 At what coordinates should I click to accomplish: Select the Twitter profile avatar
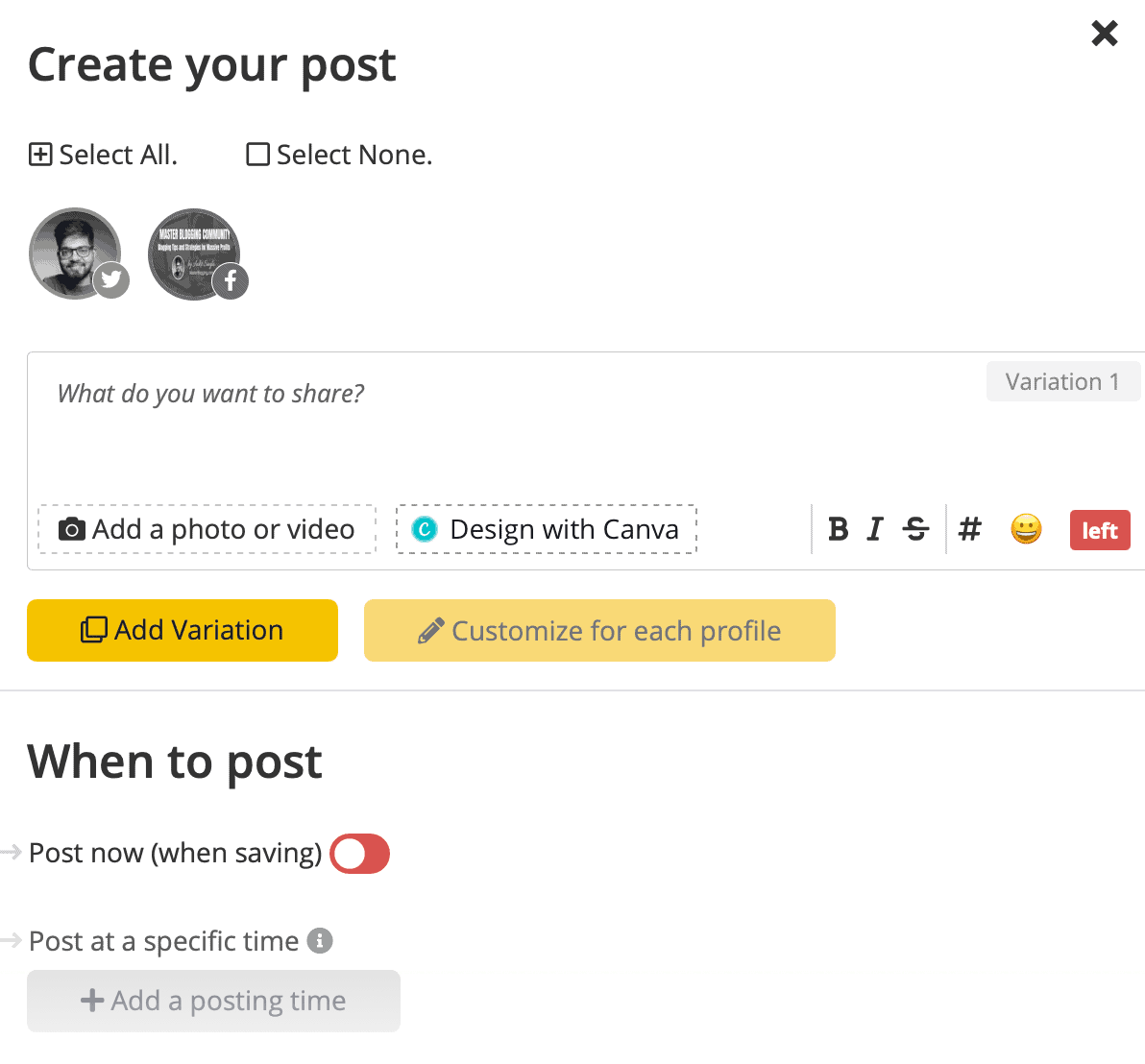[75, 254]
